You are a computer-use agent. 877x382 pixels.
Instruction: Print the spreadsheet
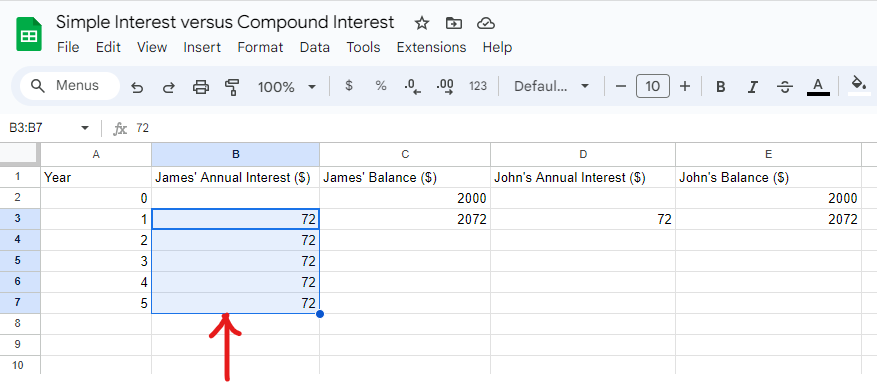point(201,87)
